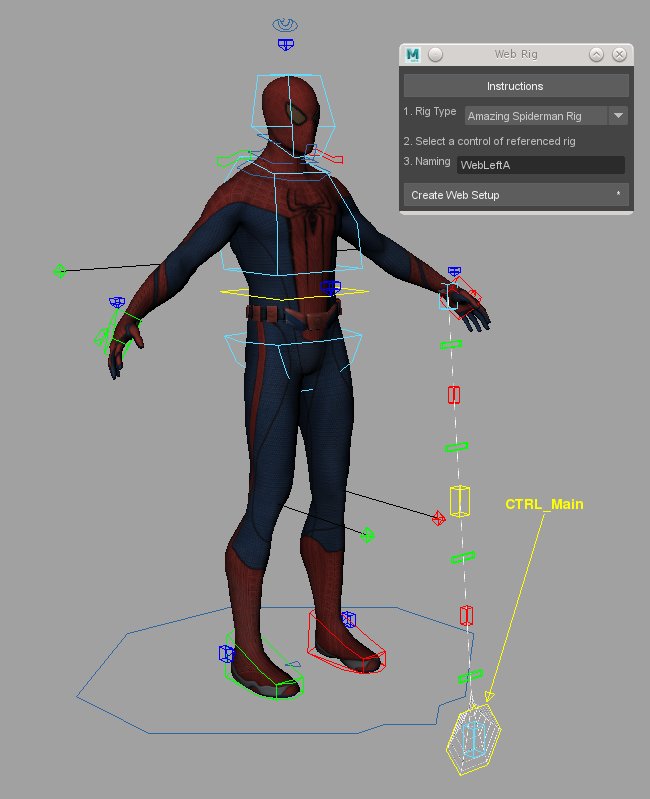The width and height of the screenshot is (650, 799).
Task: Click the '3. Naming' label
Action: 427,162
